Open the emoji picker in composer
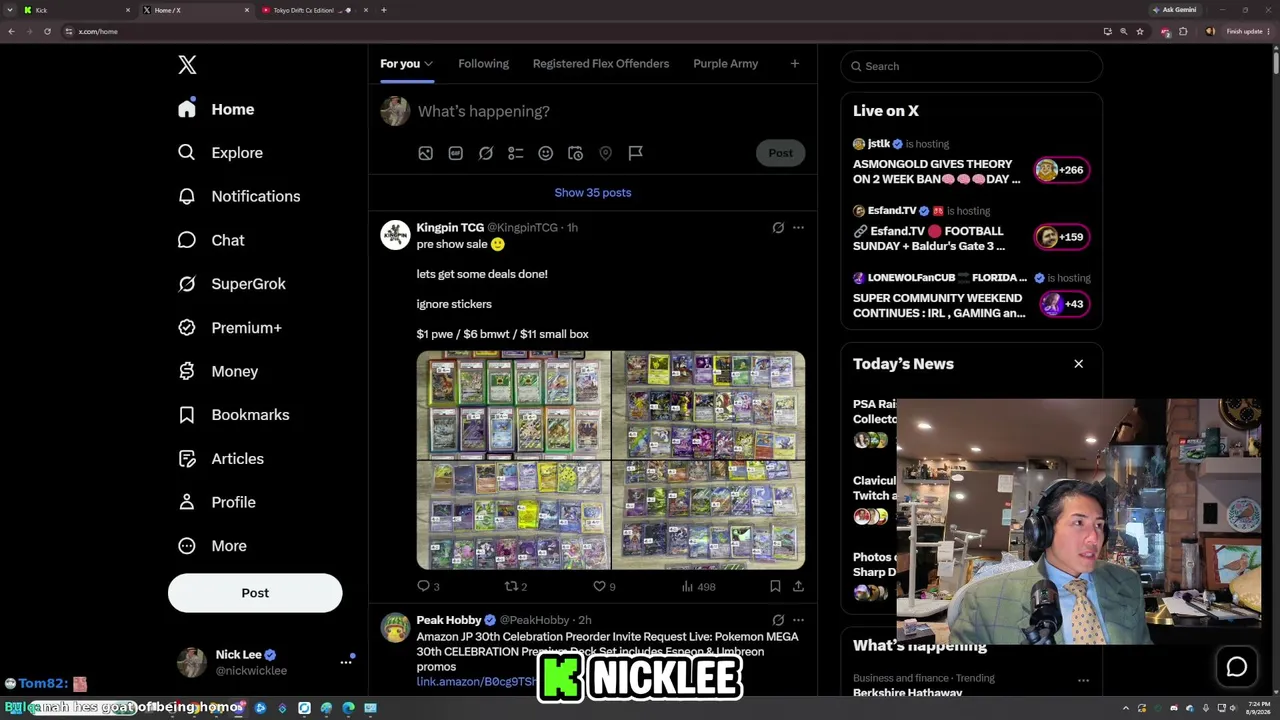Viewport: 1280px width, 720px height. click(x=546, y=153)
